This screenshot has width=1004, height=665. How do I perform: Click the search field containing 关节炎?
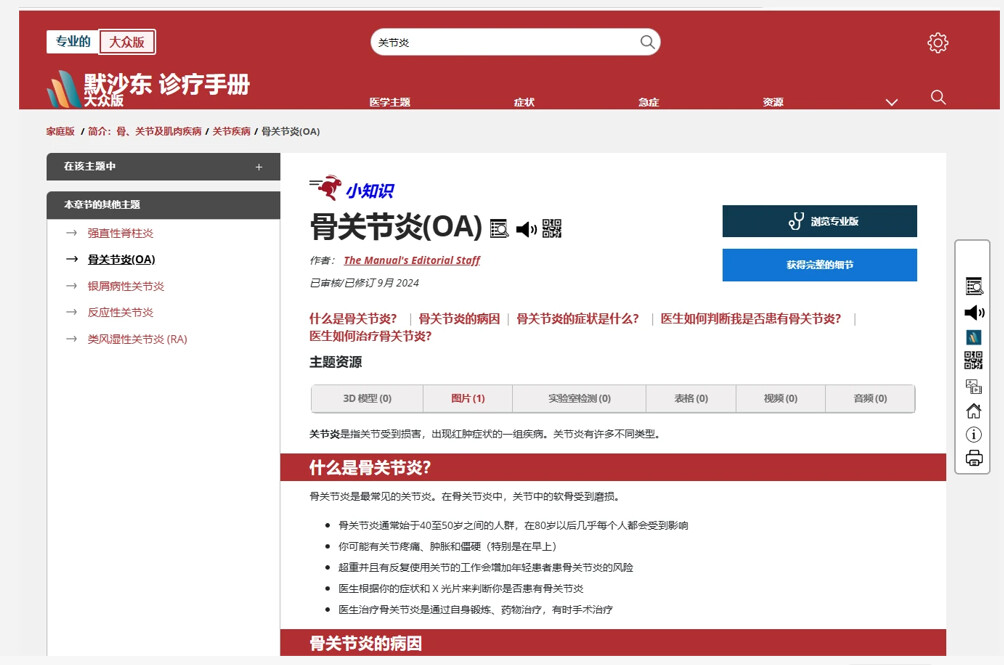point(515,42)
